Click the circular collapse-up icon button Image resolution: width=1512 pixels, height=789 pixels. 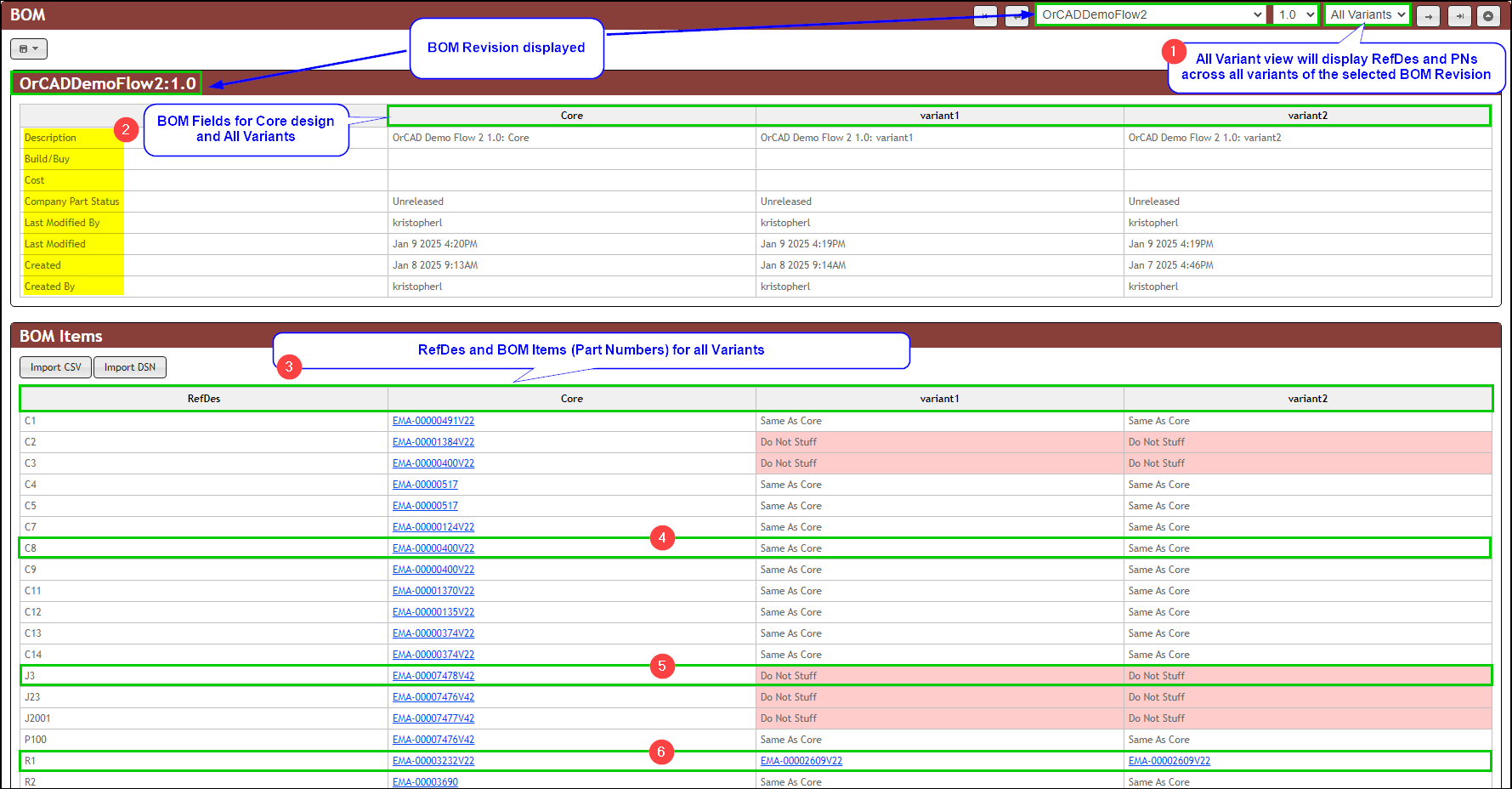point(1488,15)
